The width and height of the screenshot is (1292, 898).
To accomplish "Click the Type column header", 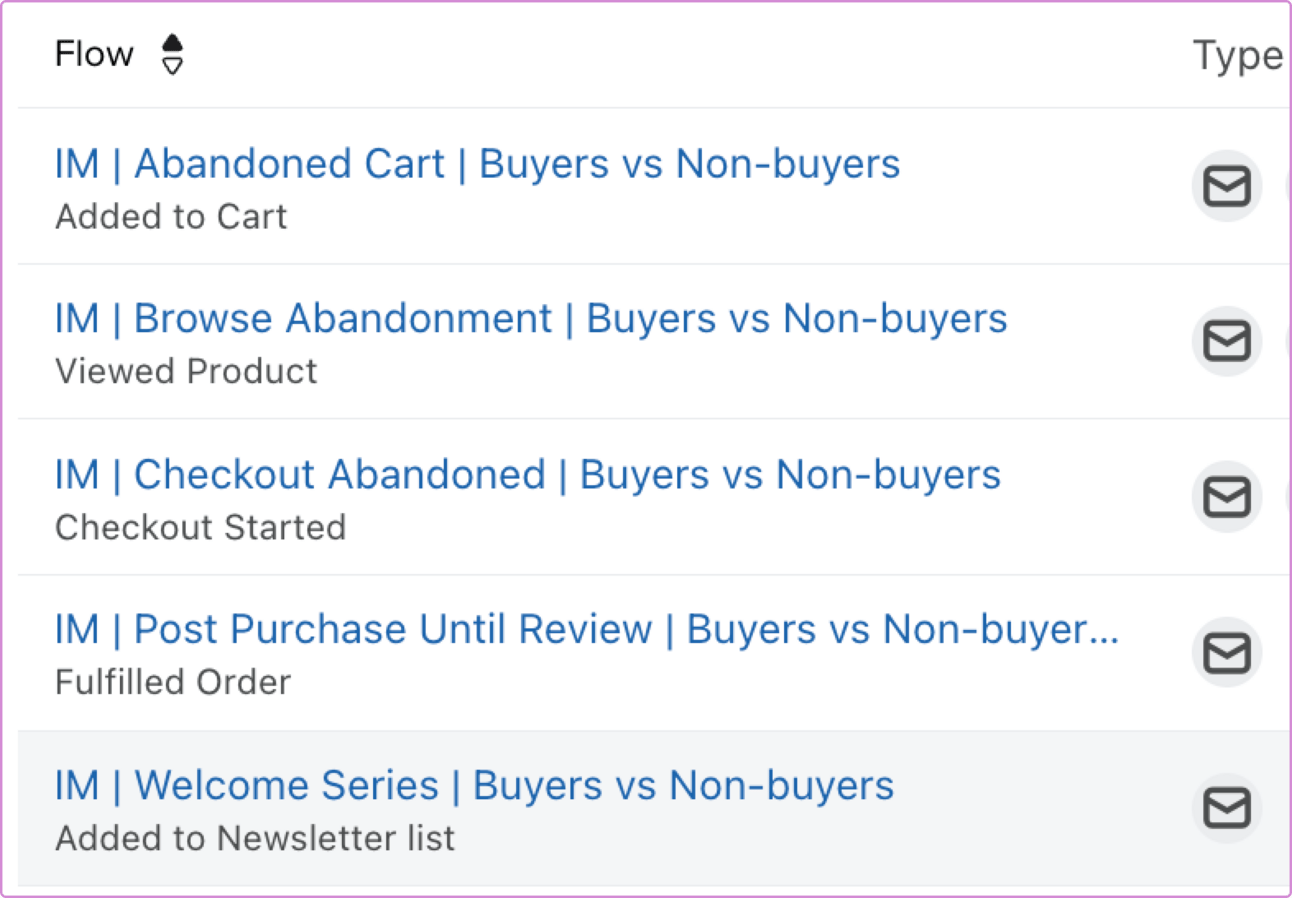I will (x=1237, y=56).
